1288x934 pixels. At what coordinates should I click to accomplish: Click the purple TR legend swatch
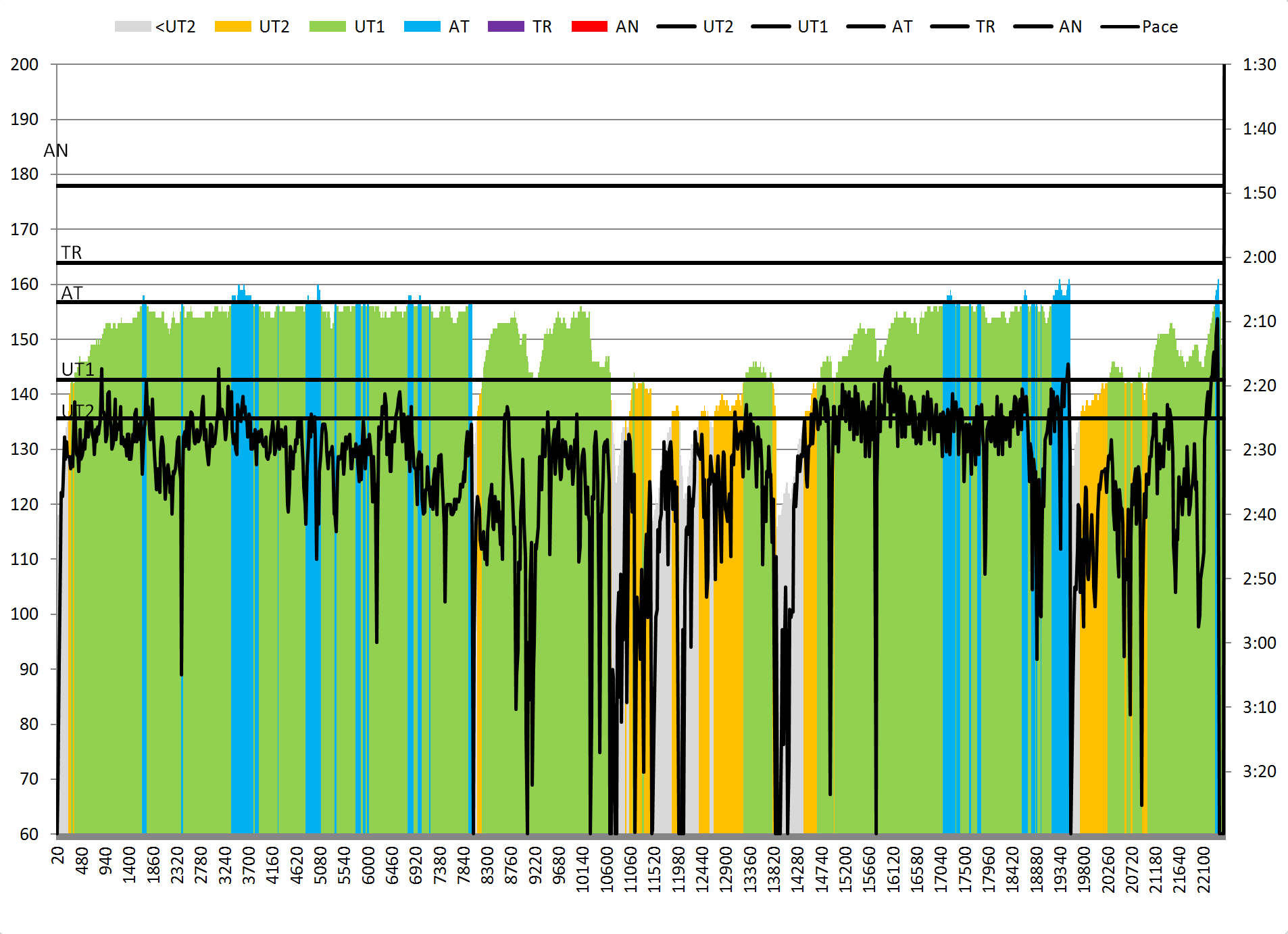tap(505, 27)
